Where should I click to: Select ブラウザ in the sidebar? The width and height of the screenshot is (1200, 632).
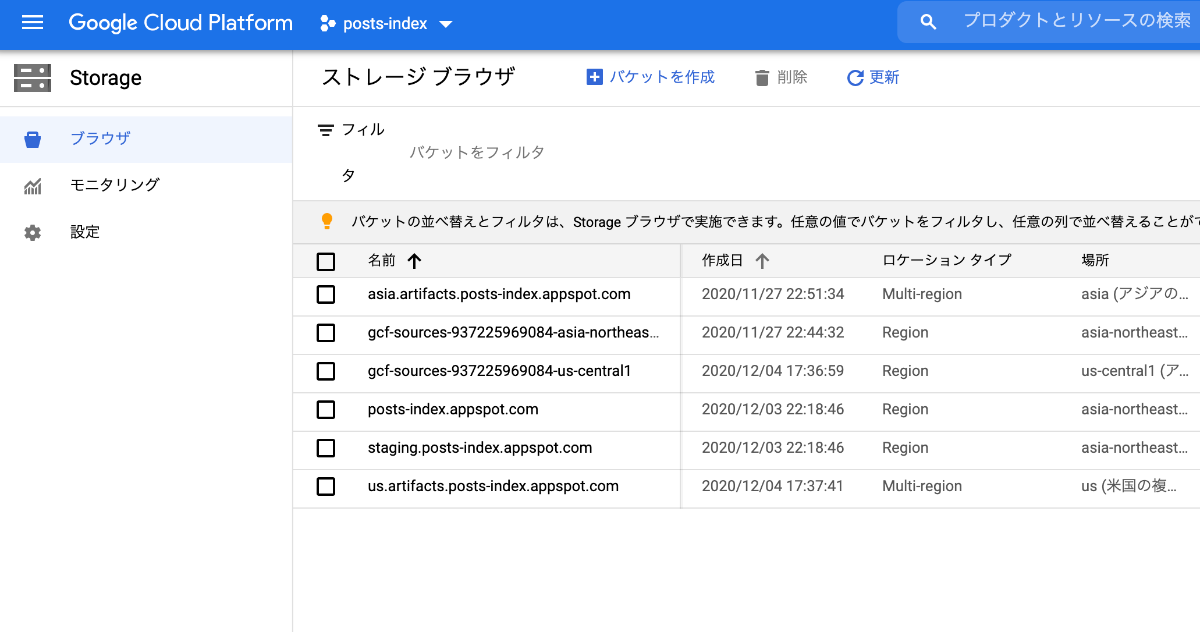pos(146,139)
